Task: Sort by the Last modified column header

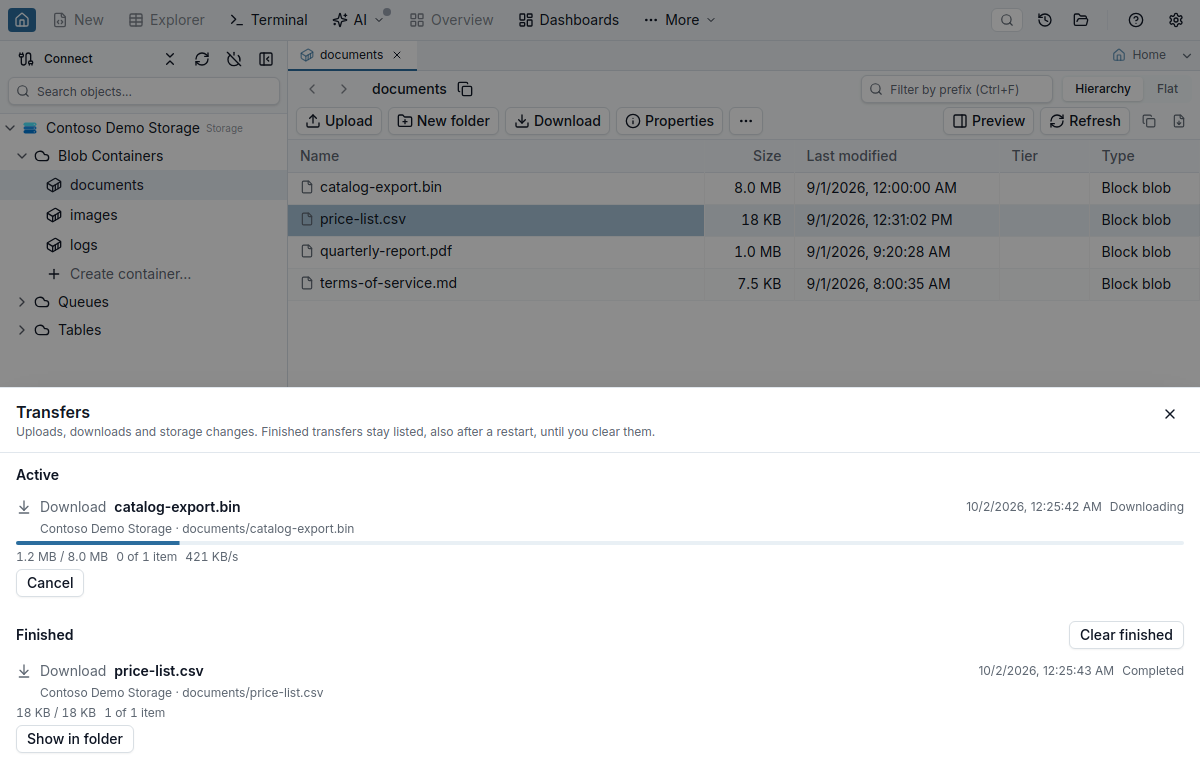Action: point(851,156)
